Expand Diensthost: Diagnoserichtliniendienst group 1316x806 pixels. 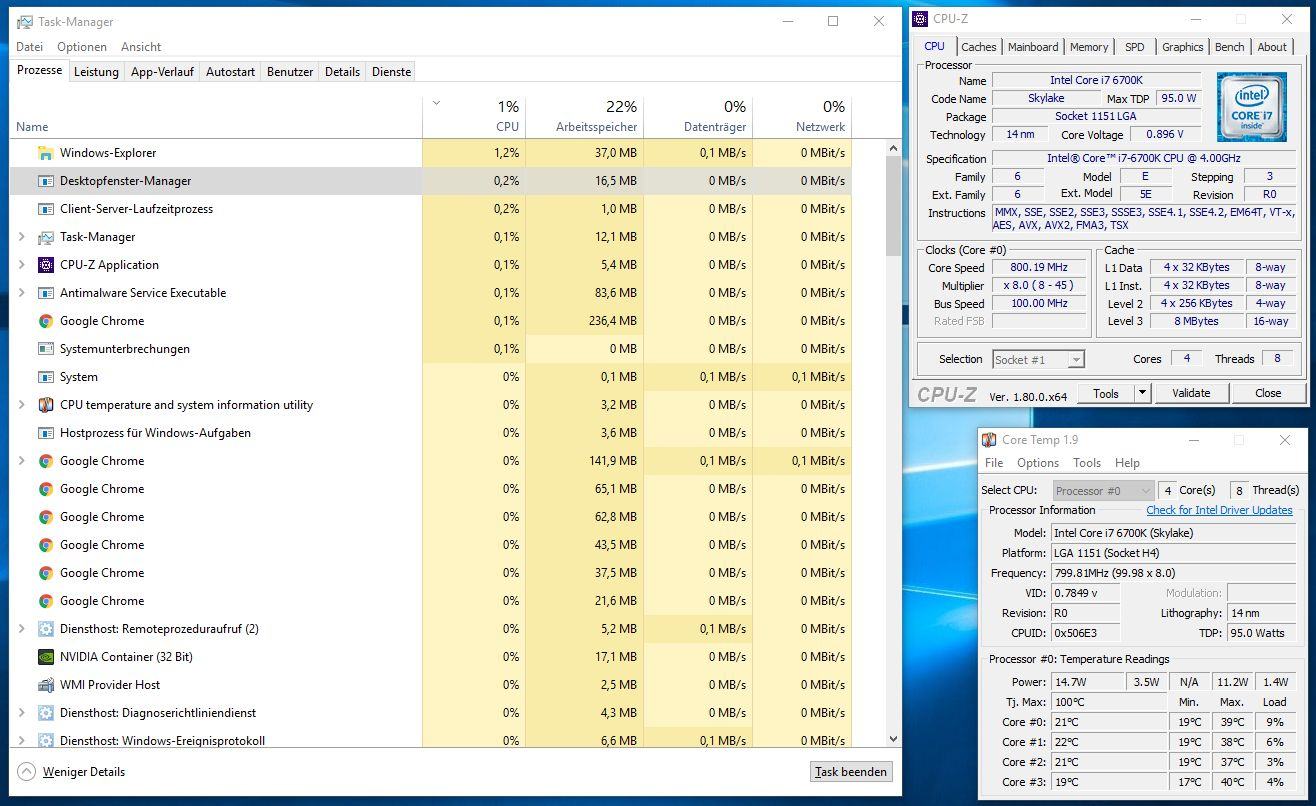click(x=22, y=713)
